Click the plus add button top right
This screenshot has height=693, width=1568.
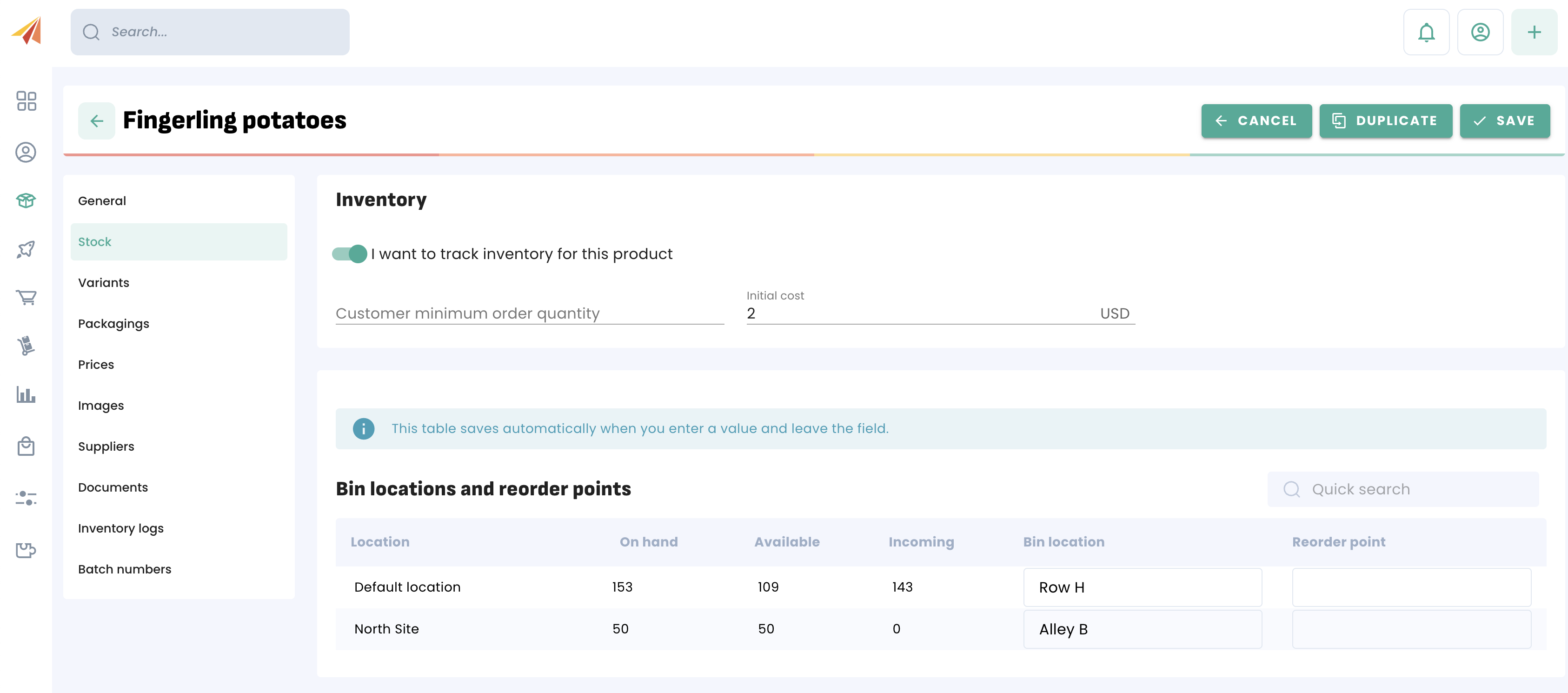(1533, 32)
